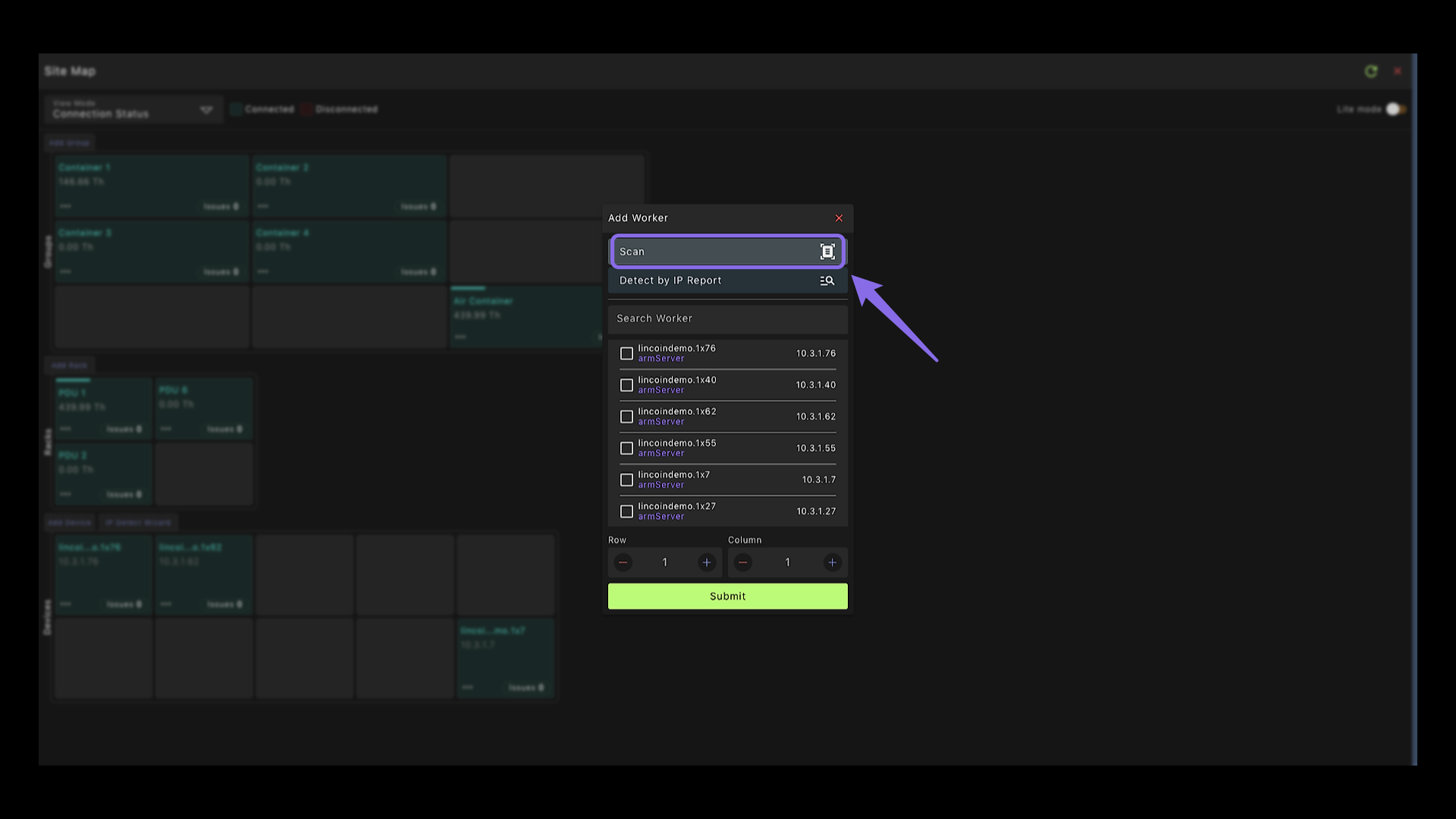Viewport: 1456px width, 819px height.
Task: Check the lincoindemo.1x40 worker checkbox
Action: pyautogui.click(x=626, y=385)
